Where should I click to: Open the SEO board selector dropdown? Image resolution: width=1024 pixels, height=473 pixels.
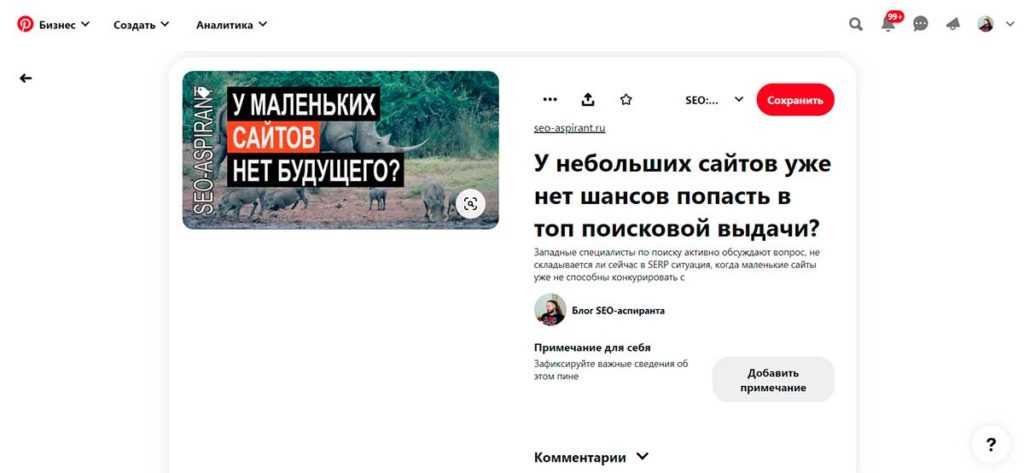714,99
